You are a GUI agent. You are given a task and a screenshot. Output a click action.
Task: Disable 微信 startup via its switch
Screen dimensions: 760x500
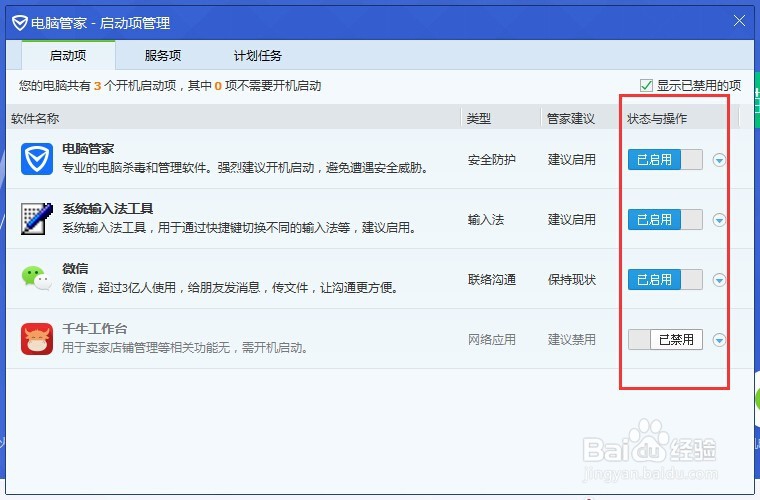click(x=665, y=280)
